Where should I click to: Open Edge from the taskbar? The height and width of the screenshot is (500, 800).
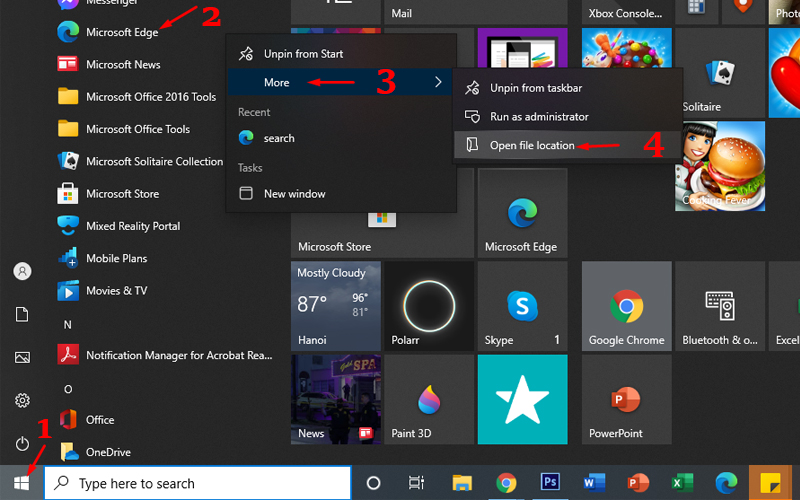[x=727, y=483]
